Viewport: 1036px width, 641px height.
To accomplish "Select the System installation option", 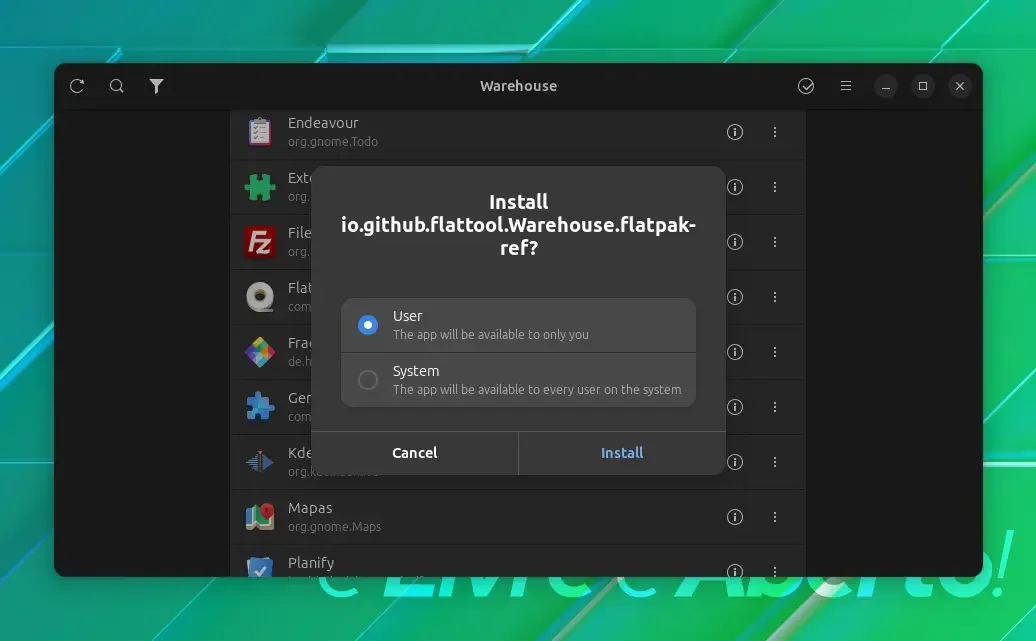I will point(519,380).
